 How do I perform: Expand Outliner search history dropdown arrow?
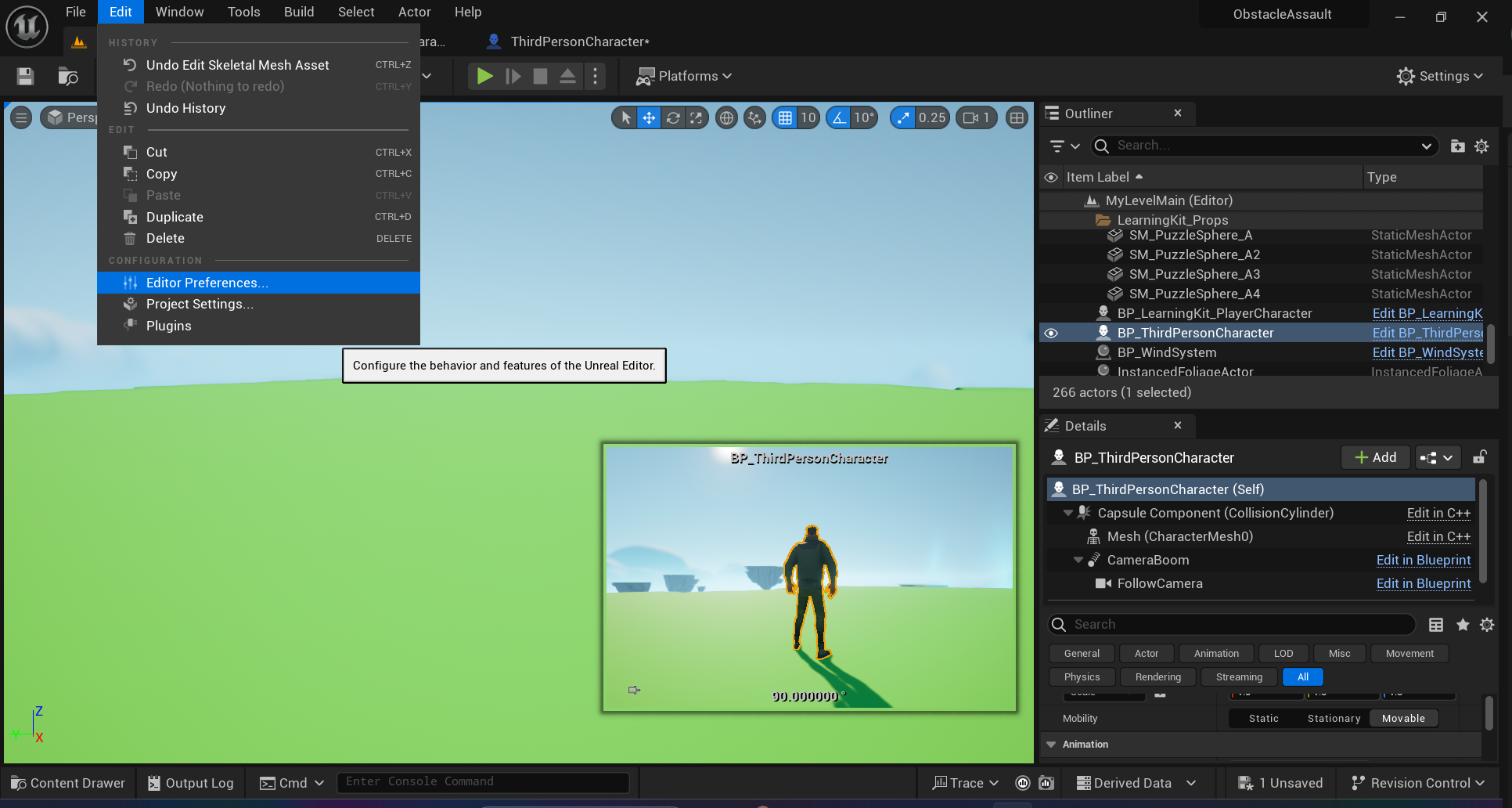[x=1427, y=146]
